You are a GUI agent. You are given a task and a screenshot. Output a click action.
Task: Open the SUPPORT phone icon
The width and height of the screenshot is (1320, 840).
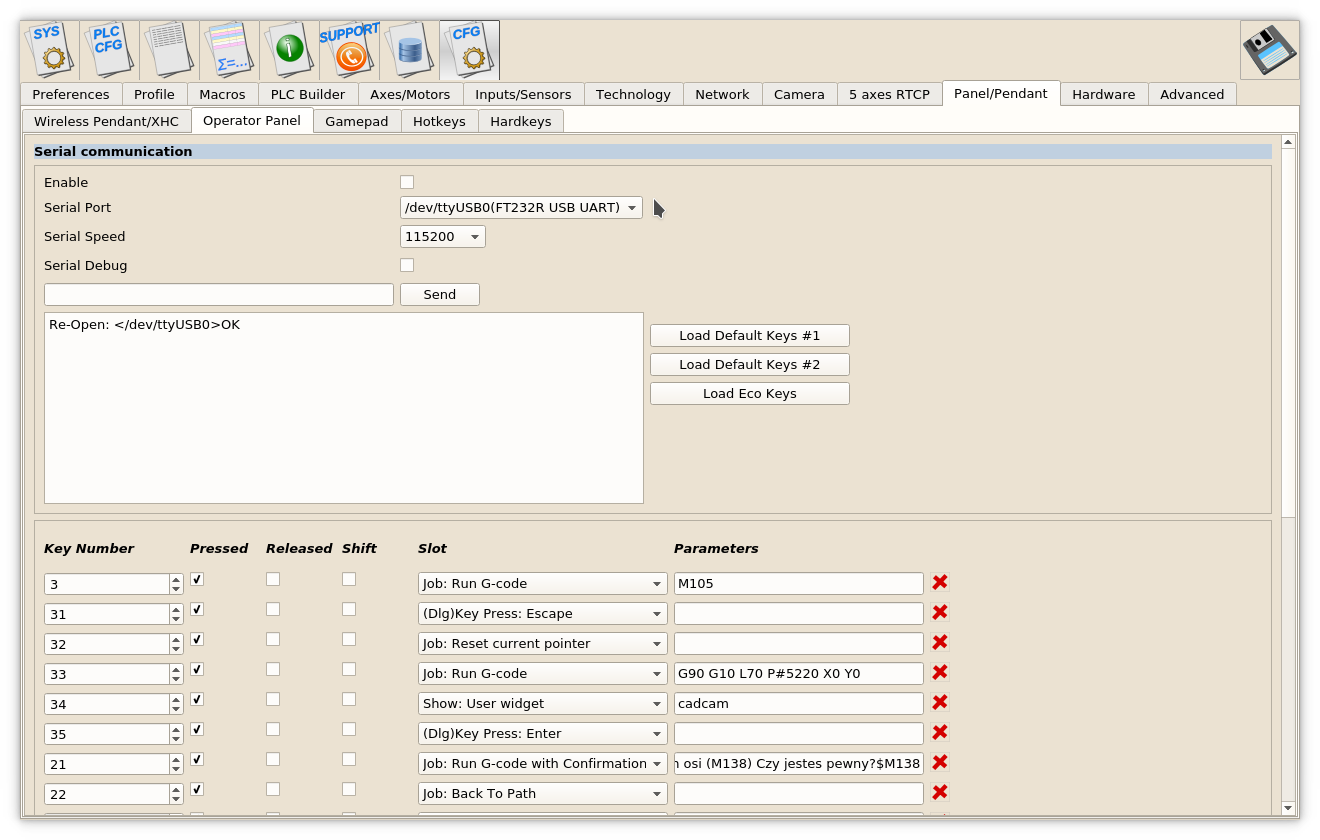click(x=349, y=50)
